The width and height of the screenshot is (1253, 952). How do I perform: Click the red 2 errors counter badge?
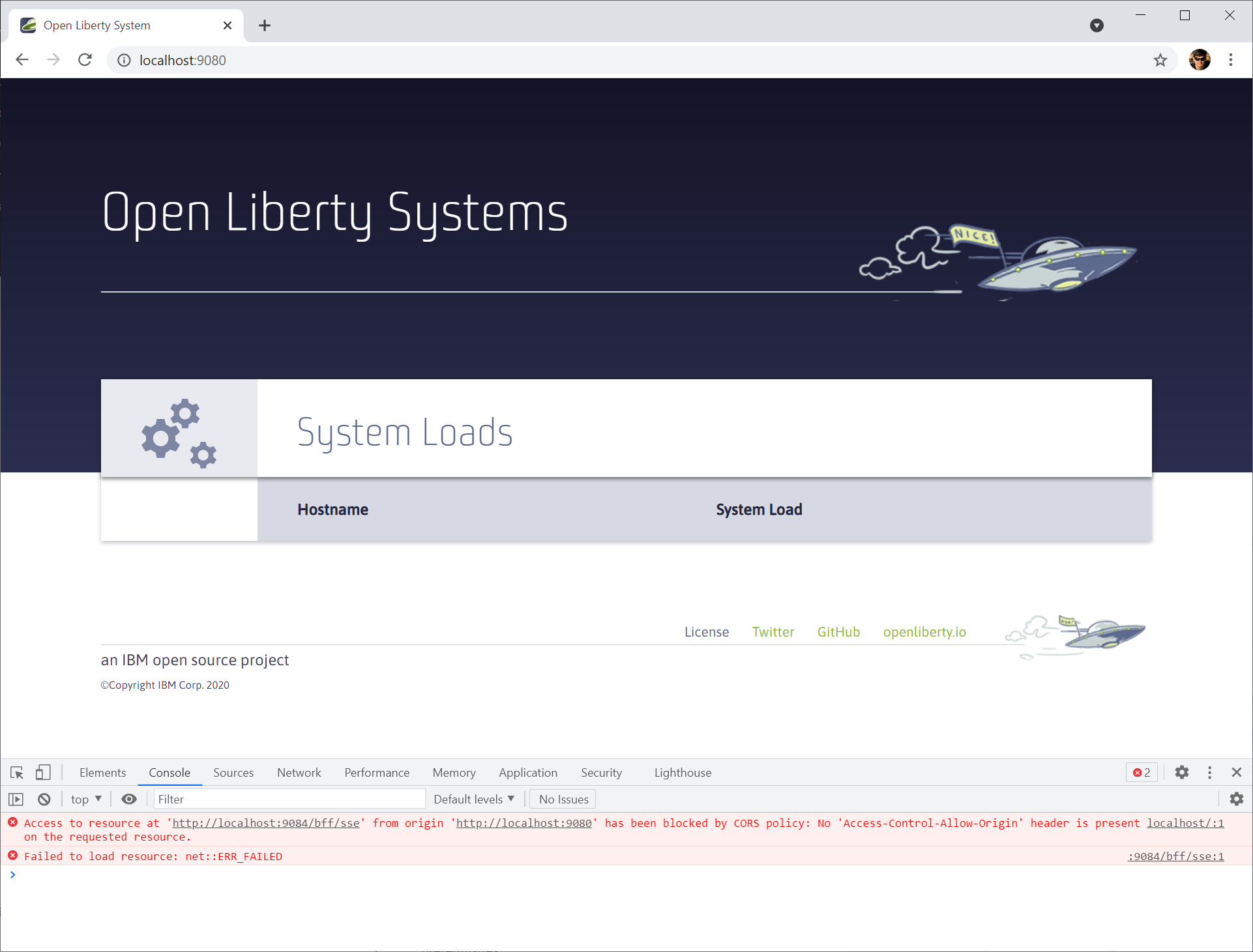pos(1142,773)
